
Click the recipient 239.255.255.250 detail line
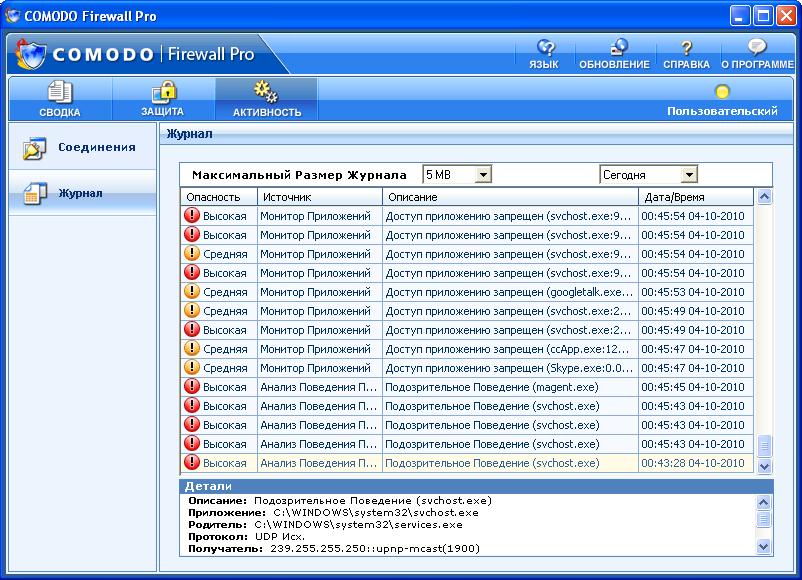click(334, 549)
